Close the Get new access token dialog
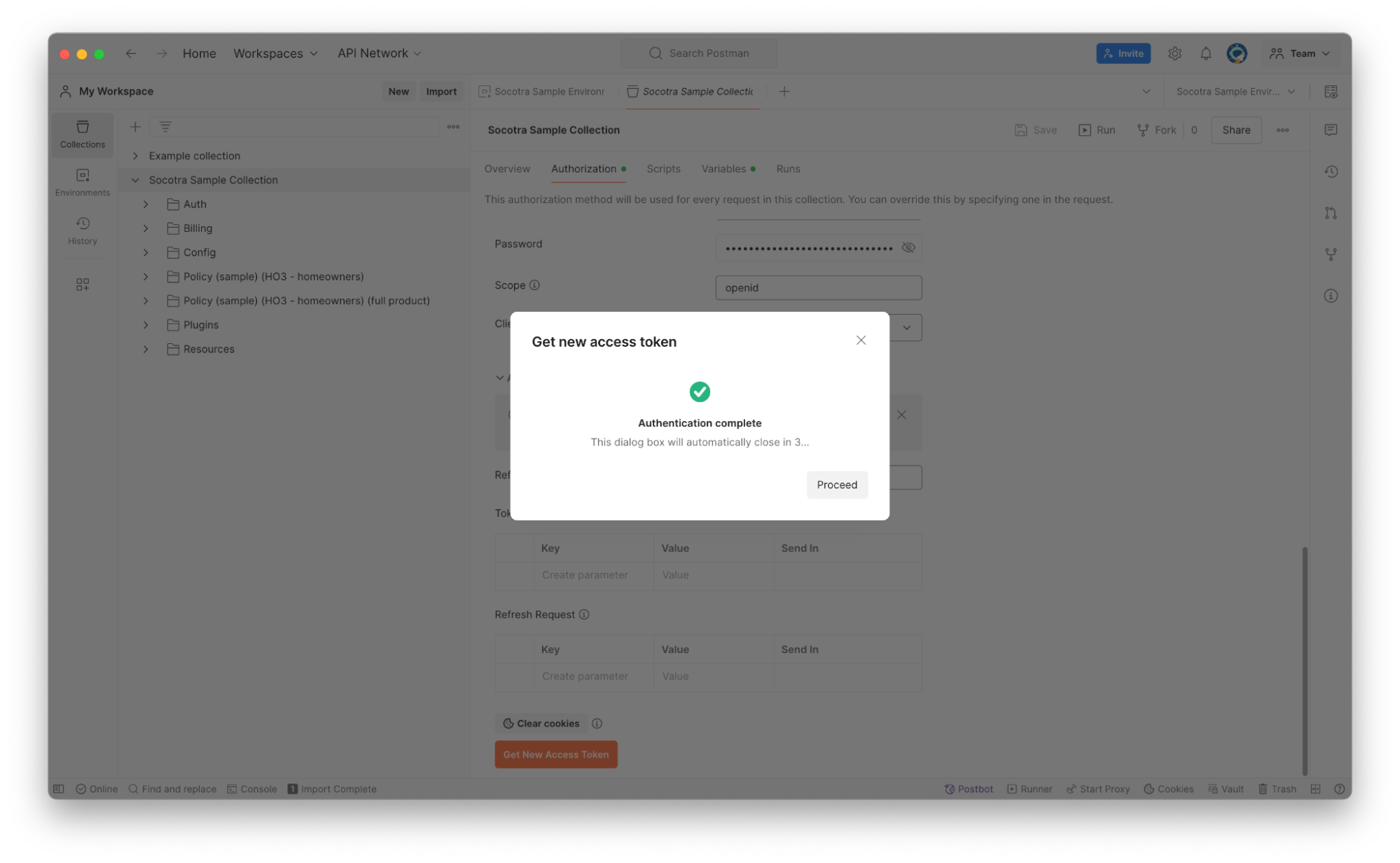 [861, 340]
